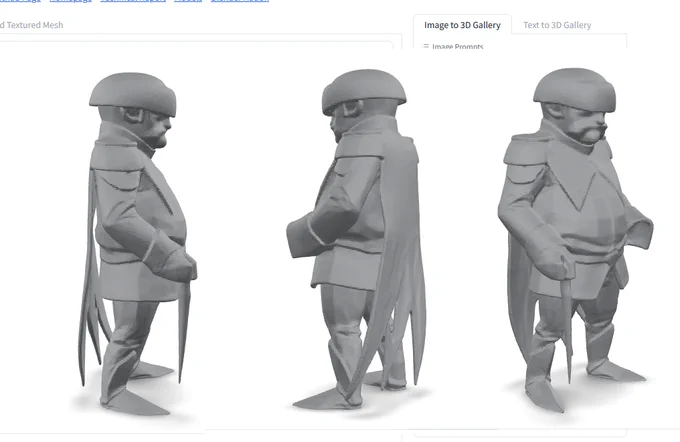Click the Image Prompts label

458,46
